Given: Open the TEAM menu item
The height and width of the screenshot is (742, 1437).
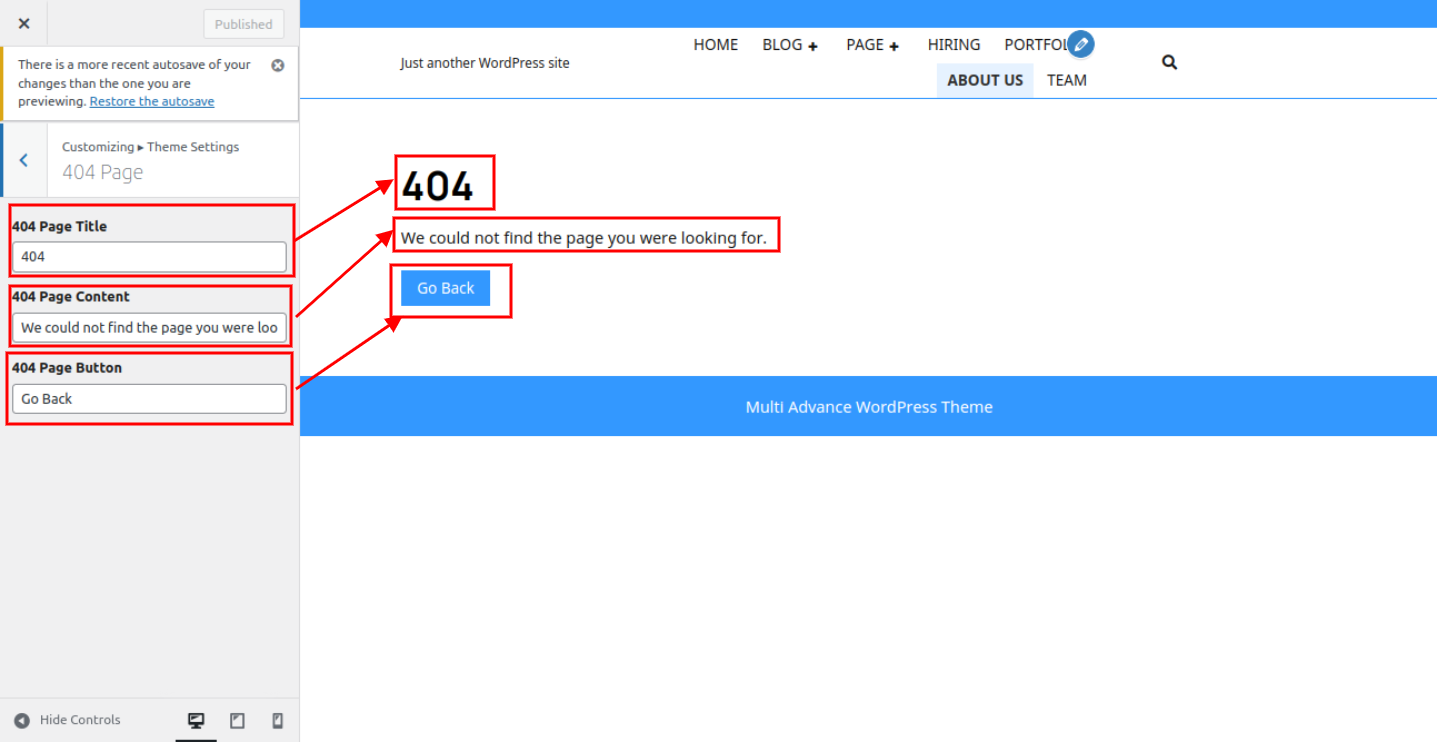Looking at the screenshot, I should (1066, 80).
